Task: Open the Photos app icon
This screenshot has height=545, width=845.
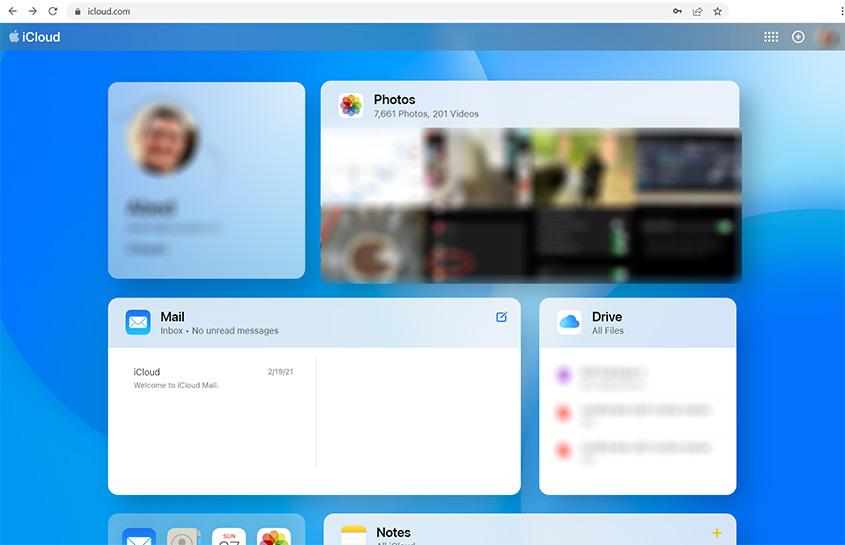Action: (x=351, y=105)
